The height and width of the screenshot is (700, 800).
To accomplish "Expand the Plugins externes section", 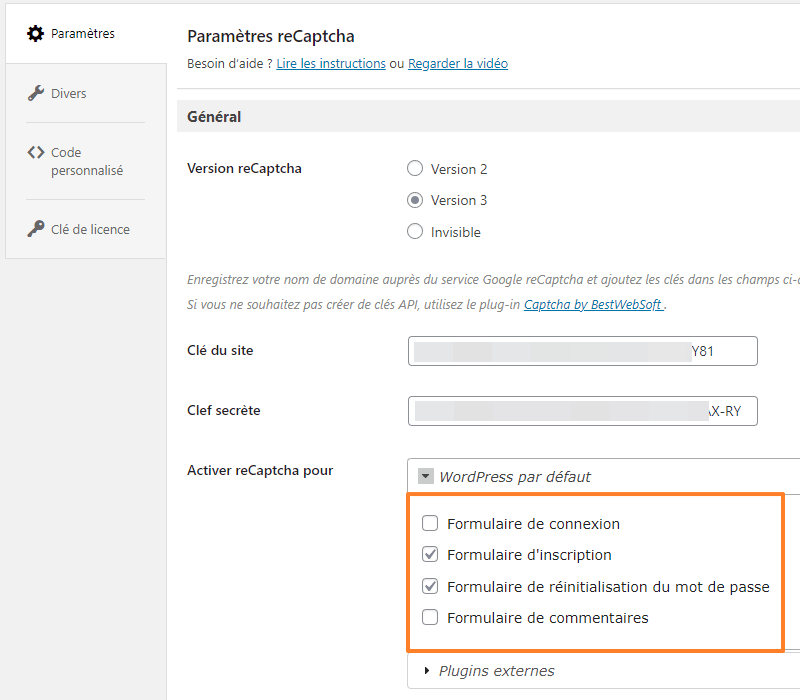I will pyautogui.click(x=497, y=671).
